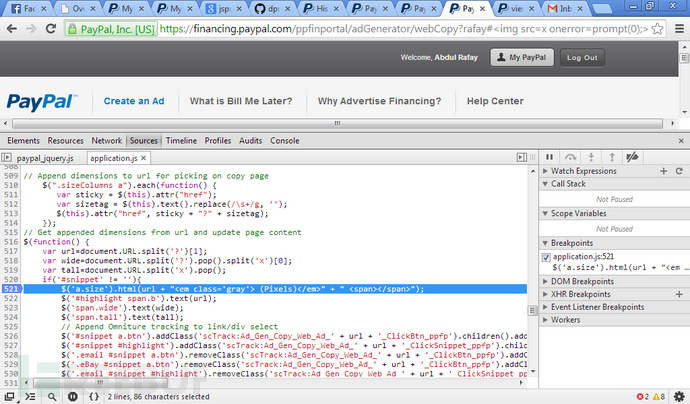The image size is (690, 404).
Task: Click the browser forward arrow
Action: pyautogui.click(x=31, y=29)
